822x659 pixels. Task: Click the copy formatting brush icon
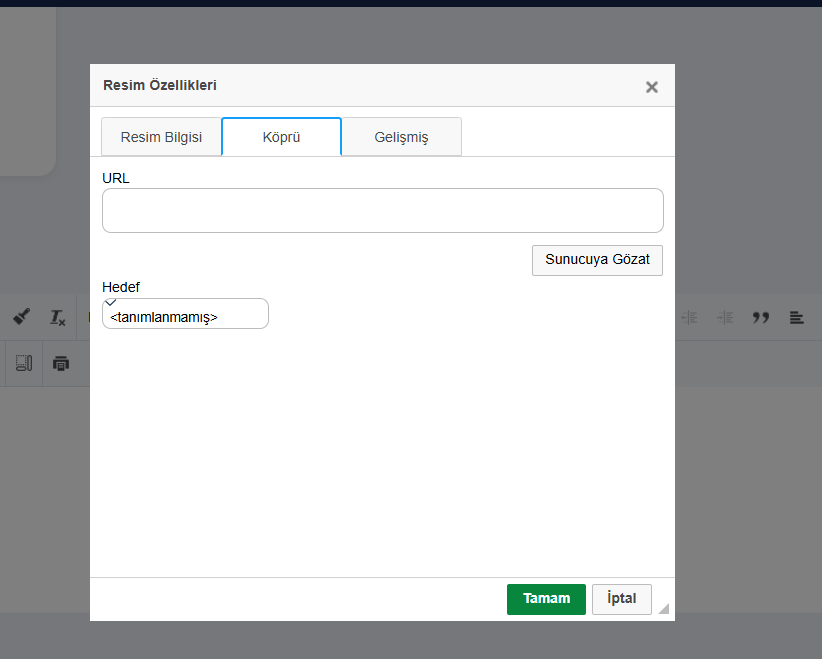[21, 317]
